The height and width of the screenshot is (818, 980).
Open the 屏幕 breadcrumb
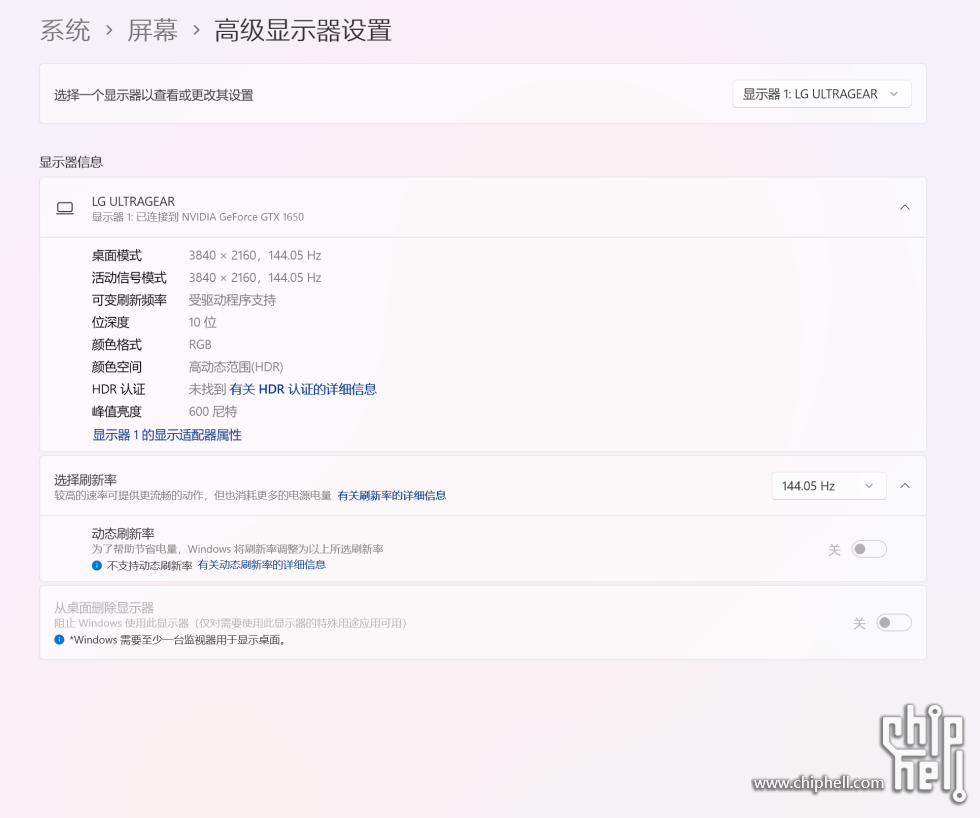152,30
